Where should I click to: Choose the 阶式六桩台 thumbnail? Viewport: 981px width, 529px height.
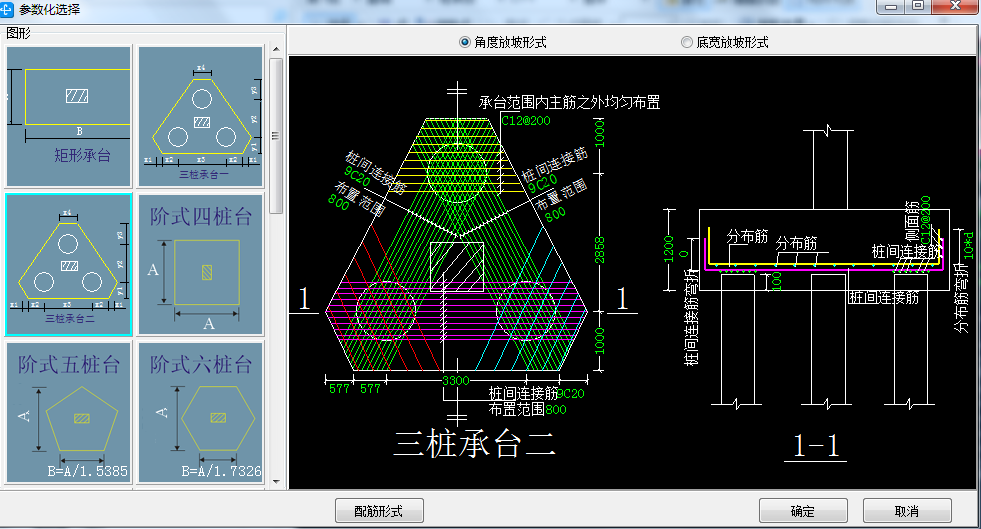[x=201, y=411]
